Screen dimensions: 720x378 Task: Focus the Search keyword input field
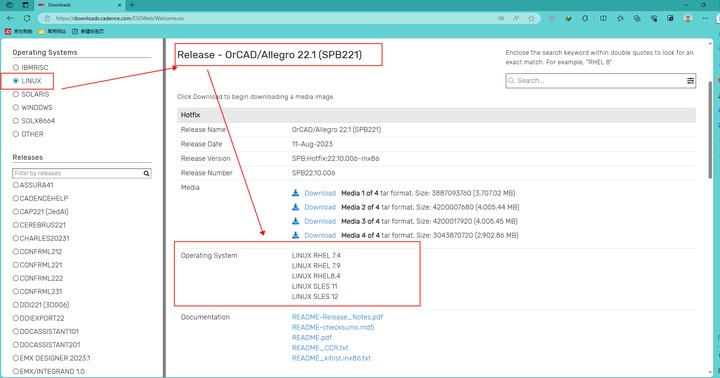click(596, 81)
